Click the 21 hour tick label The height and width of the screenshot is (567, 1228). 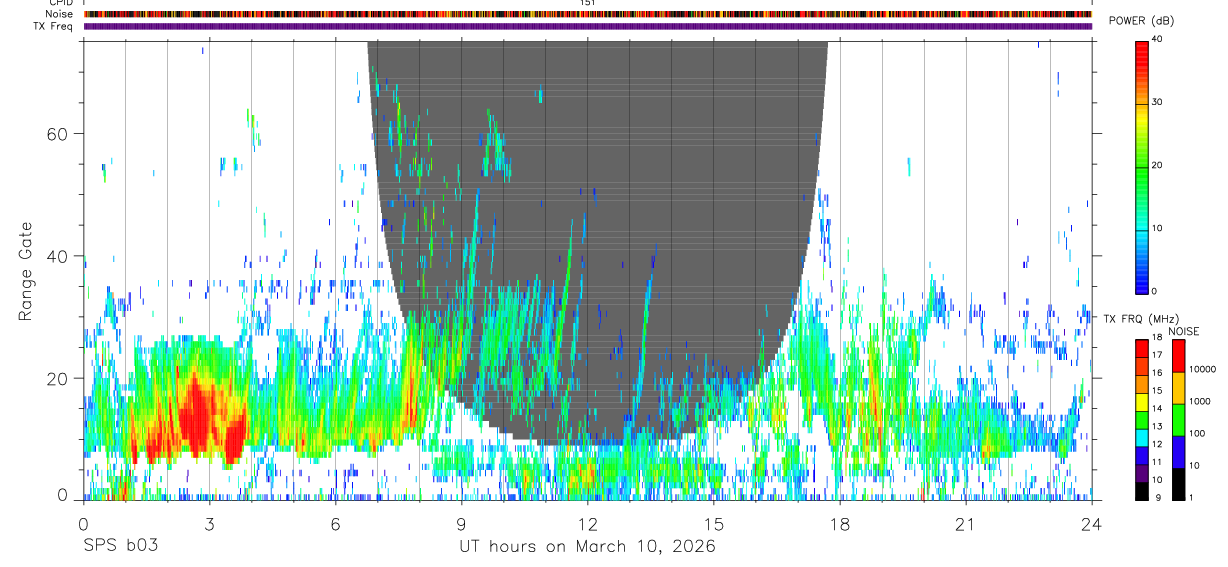[x=965, y=523]
